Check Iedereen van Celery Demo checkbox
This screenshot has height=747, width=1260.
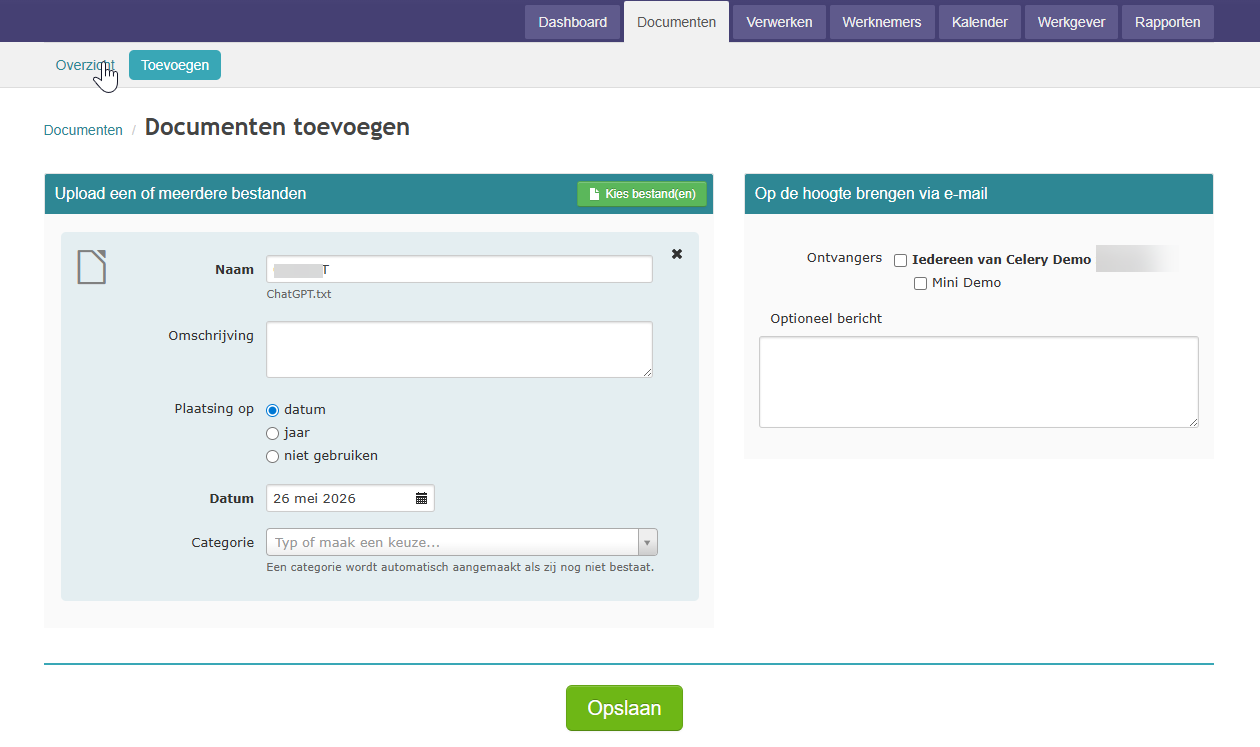coord(900,260)
